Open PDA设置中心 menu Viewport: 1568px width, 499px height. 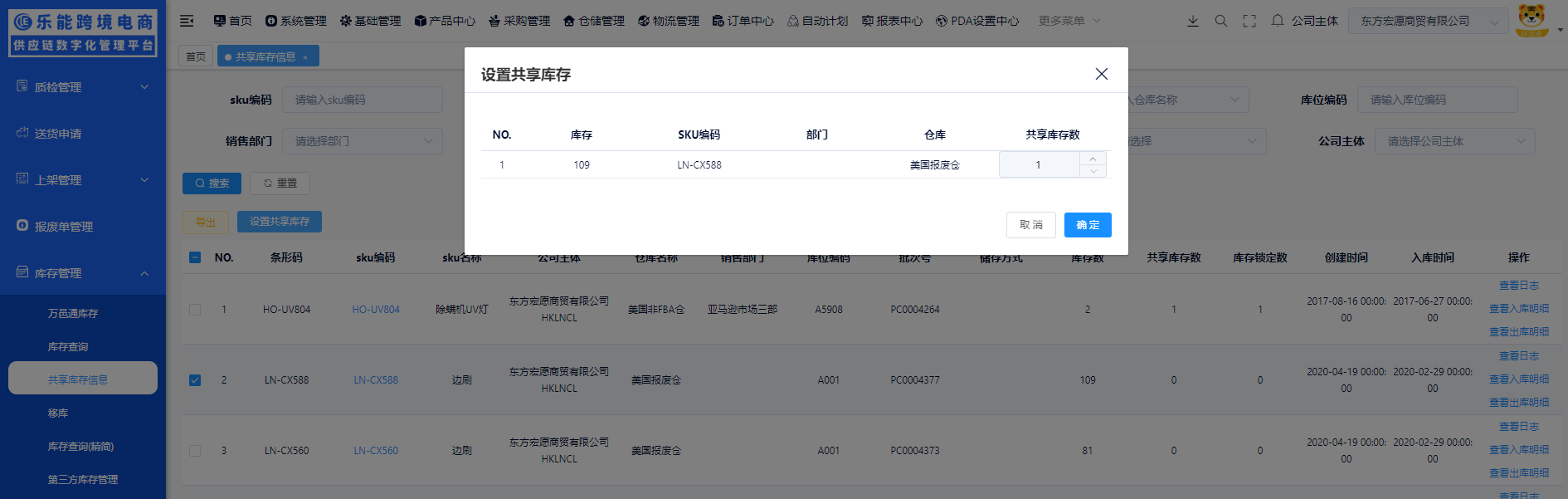click(x=977, y=21)
